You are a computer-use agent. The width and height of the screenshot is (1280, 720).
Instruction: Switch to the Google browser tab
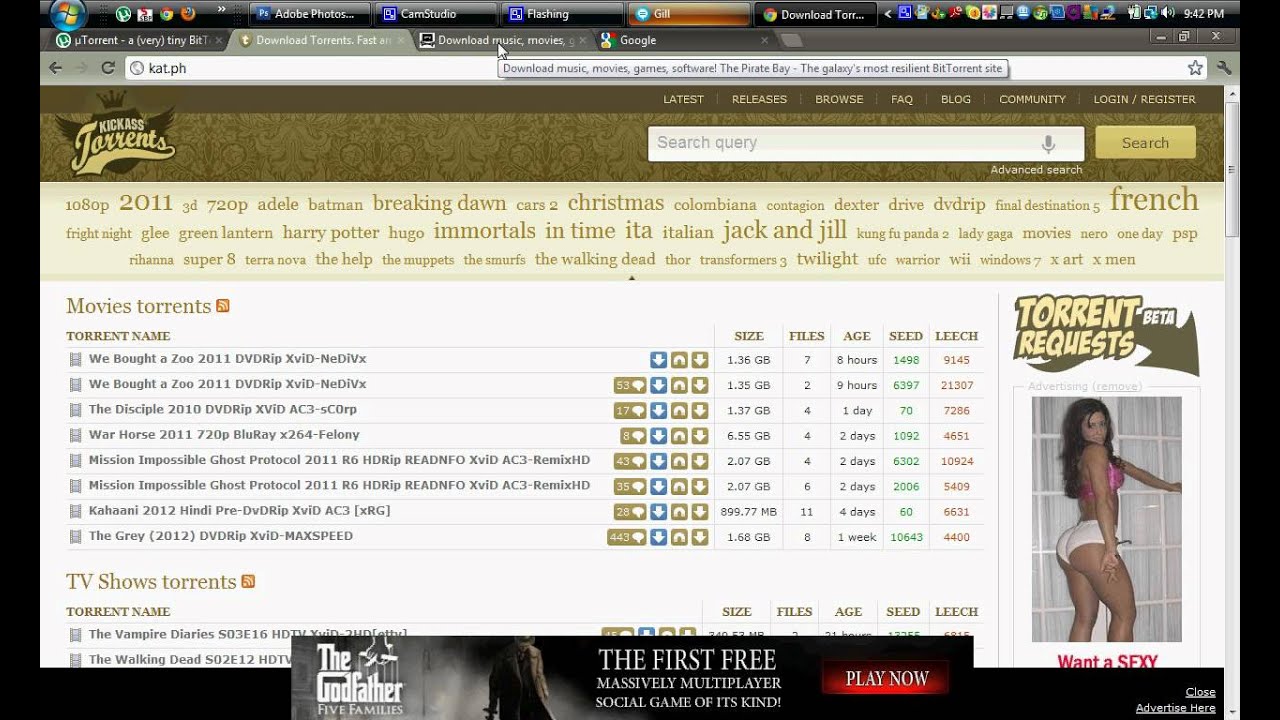click(x=685, y=40)
